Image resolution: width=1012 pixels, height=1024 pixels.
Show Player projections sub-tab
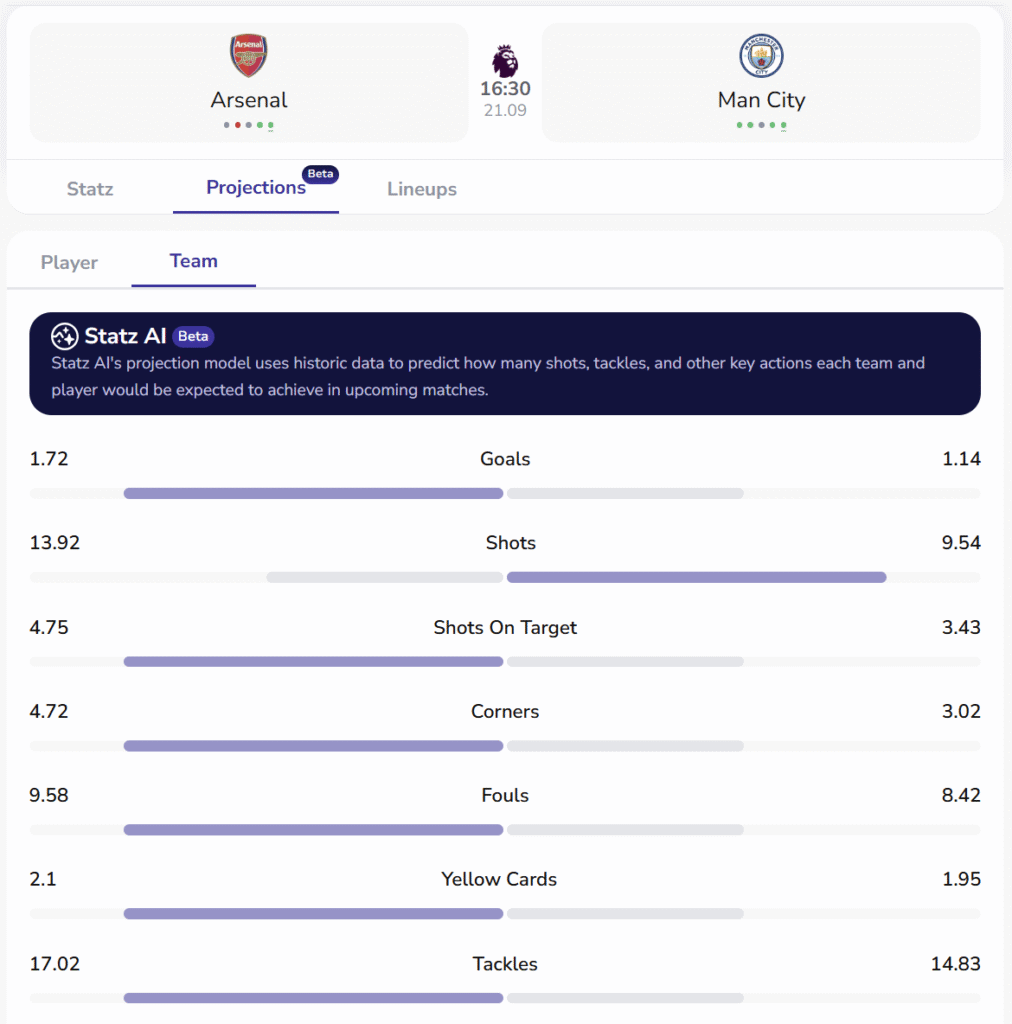tap(69, 262)
